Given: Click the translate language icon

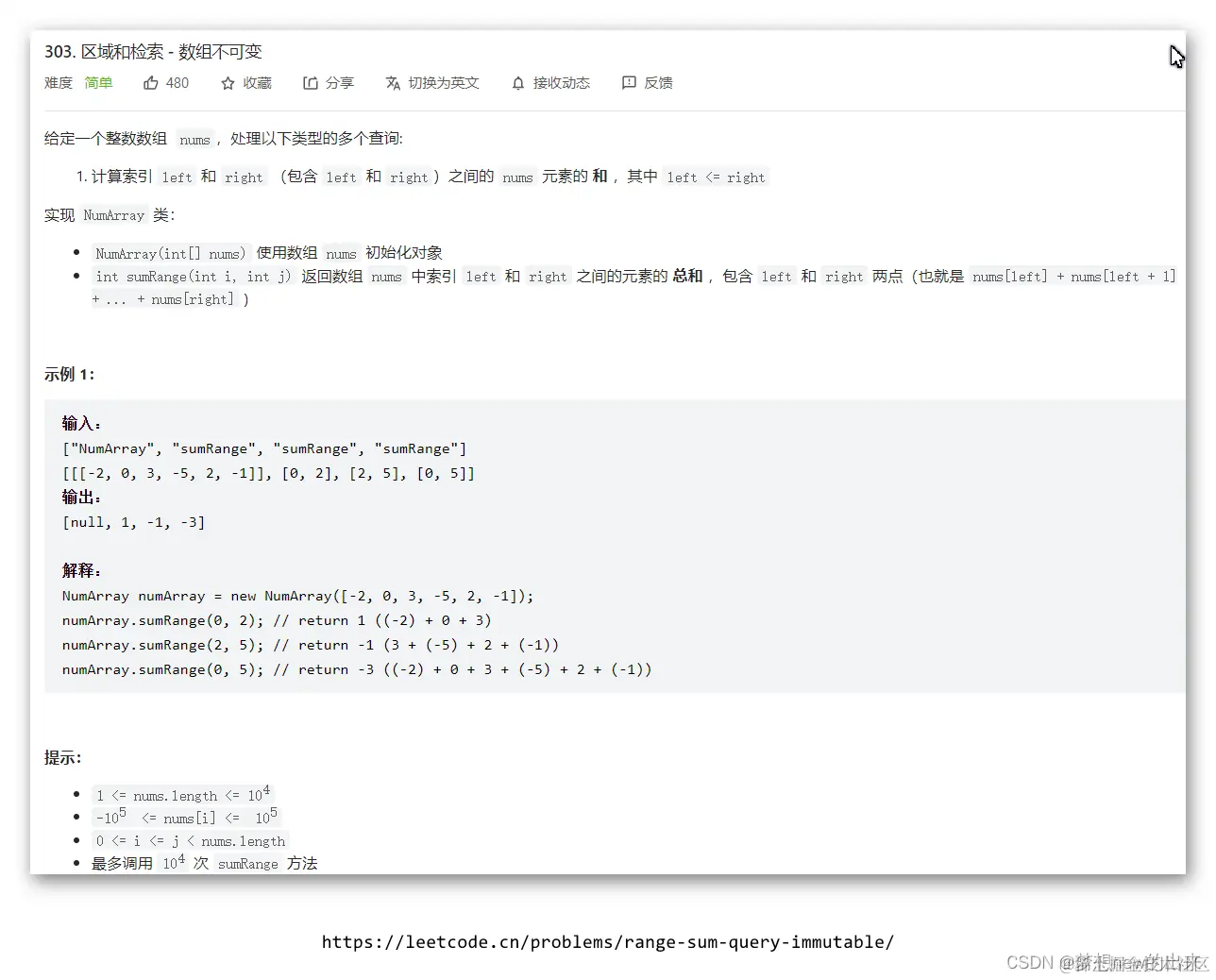Looking at the screenshot, I should [393, 83].
